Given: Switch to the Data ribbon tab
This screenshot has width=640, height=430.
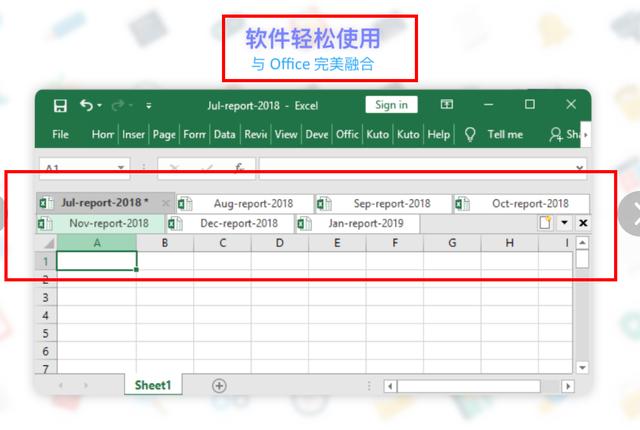Looking at the screenshot, I should coord(224,134).
